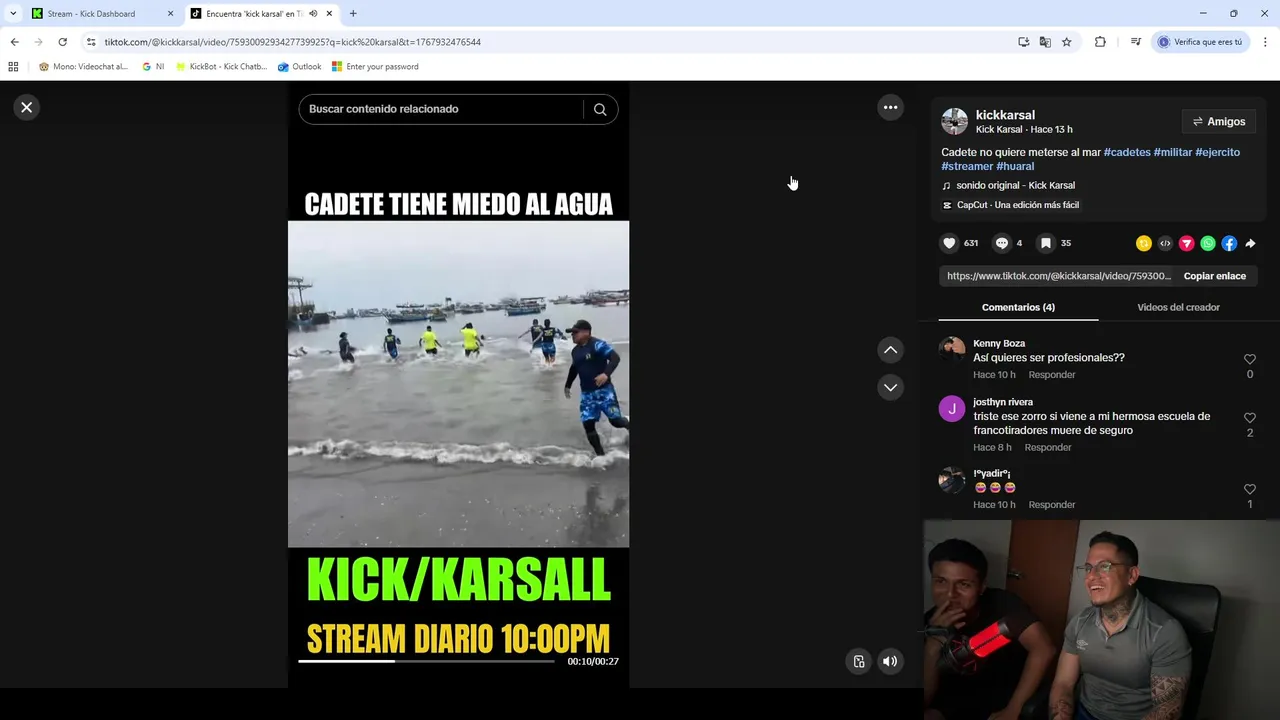Image resolution: width=1280 pixels, height=720 pixels.
Task: Open the Outlook bookmark
Action: pyautogui.click(x=300, y=67)
